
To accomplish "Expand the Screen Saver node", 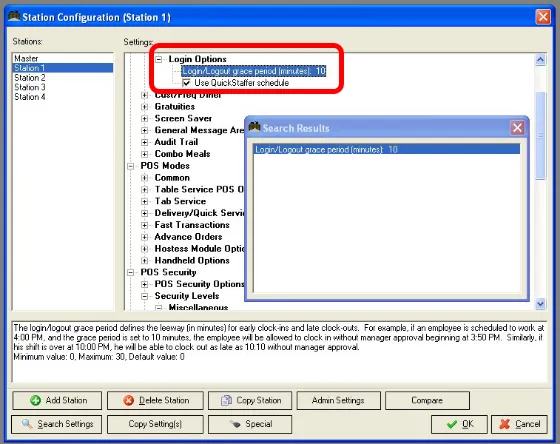I will (144, 119).
